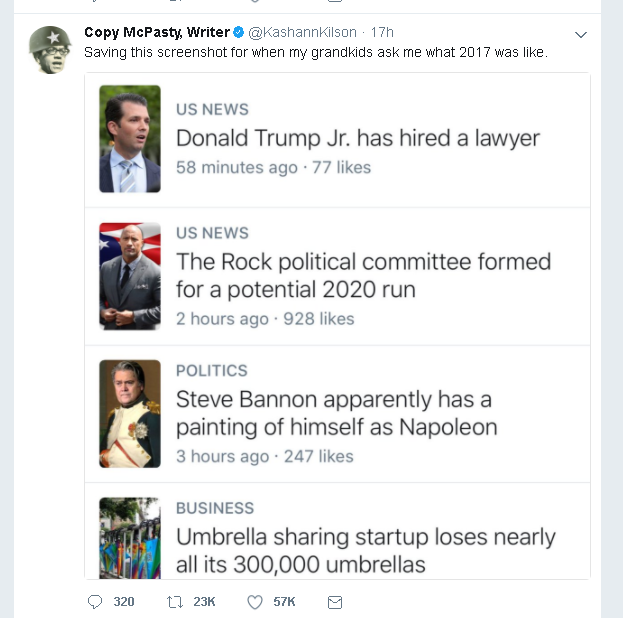This screenshot has height=618, width=623.
Task: Send tweet via direct message envelope icon
Action: [335, 602]
